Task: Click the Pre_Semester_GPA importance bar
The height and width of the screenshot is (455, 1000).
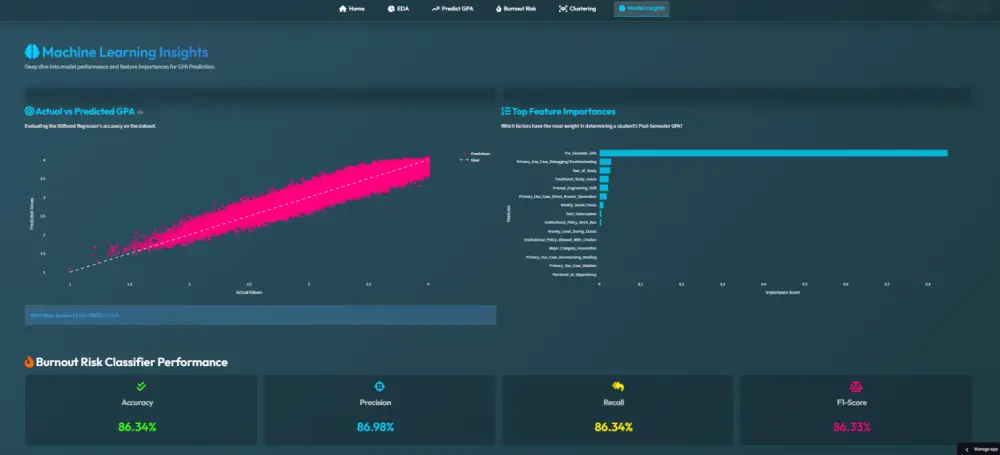Action: [773, 153]
